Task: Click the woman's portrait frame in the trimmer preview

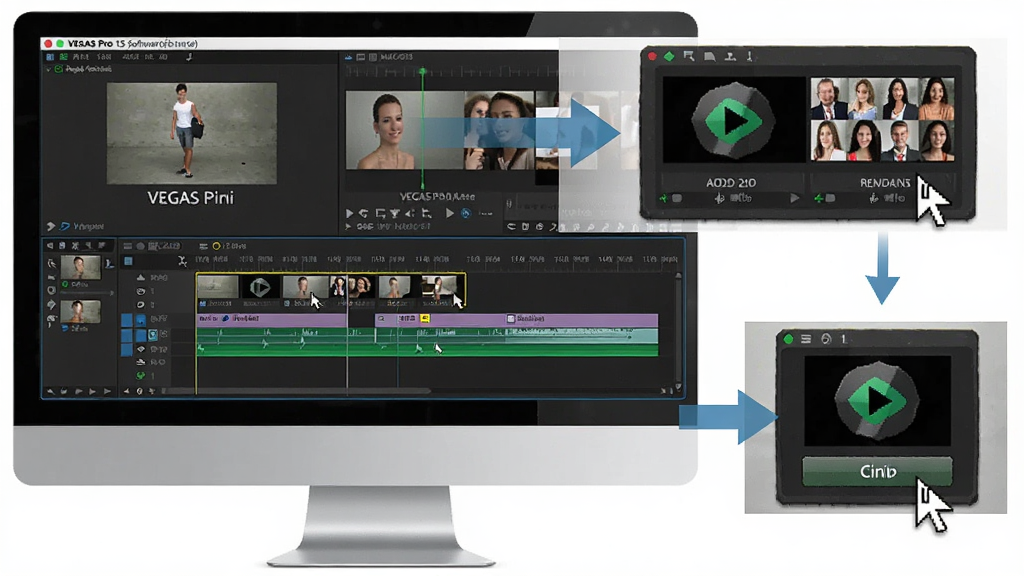Action: [404, 130]
